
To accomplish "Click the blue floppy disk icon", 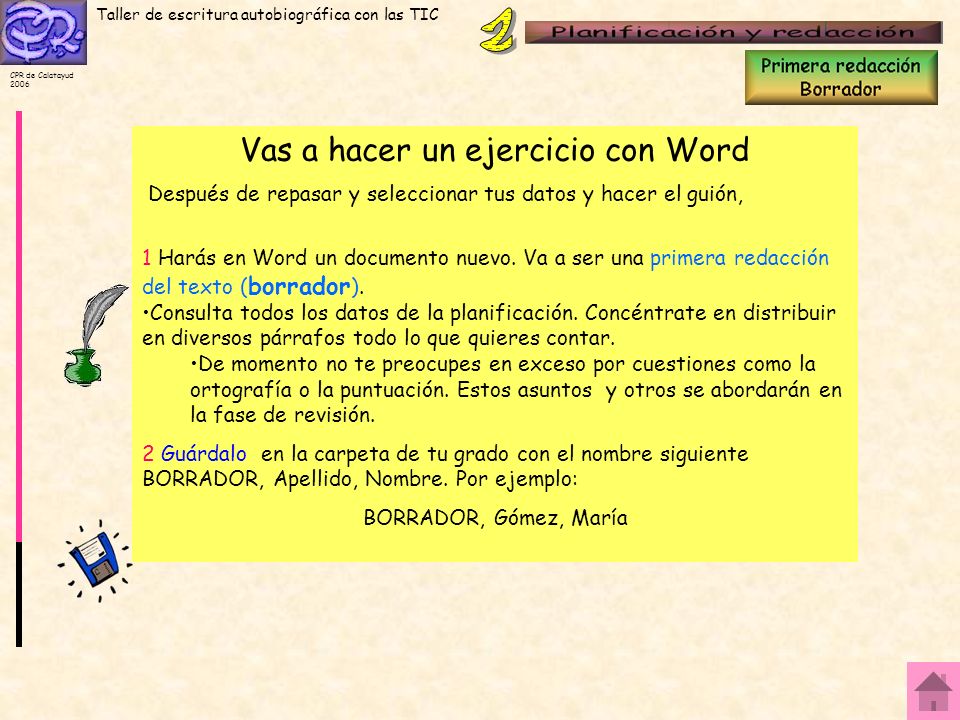I will pos(95,560).
